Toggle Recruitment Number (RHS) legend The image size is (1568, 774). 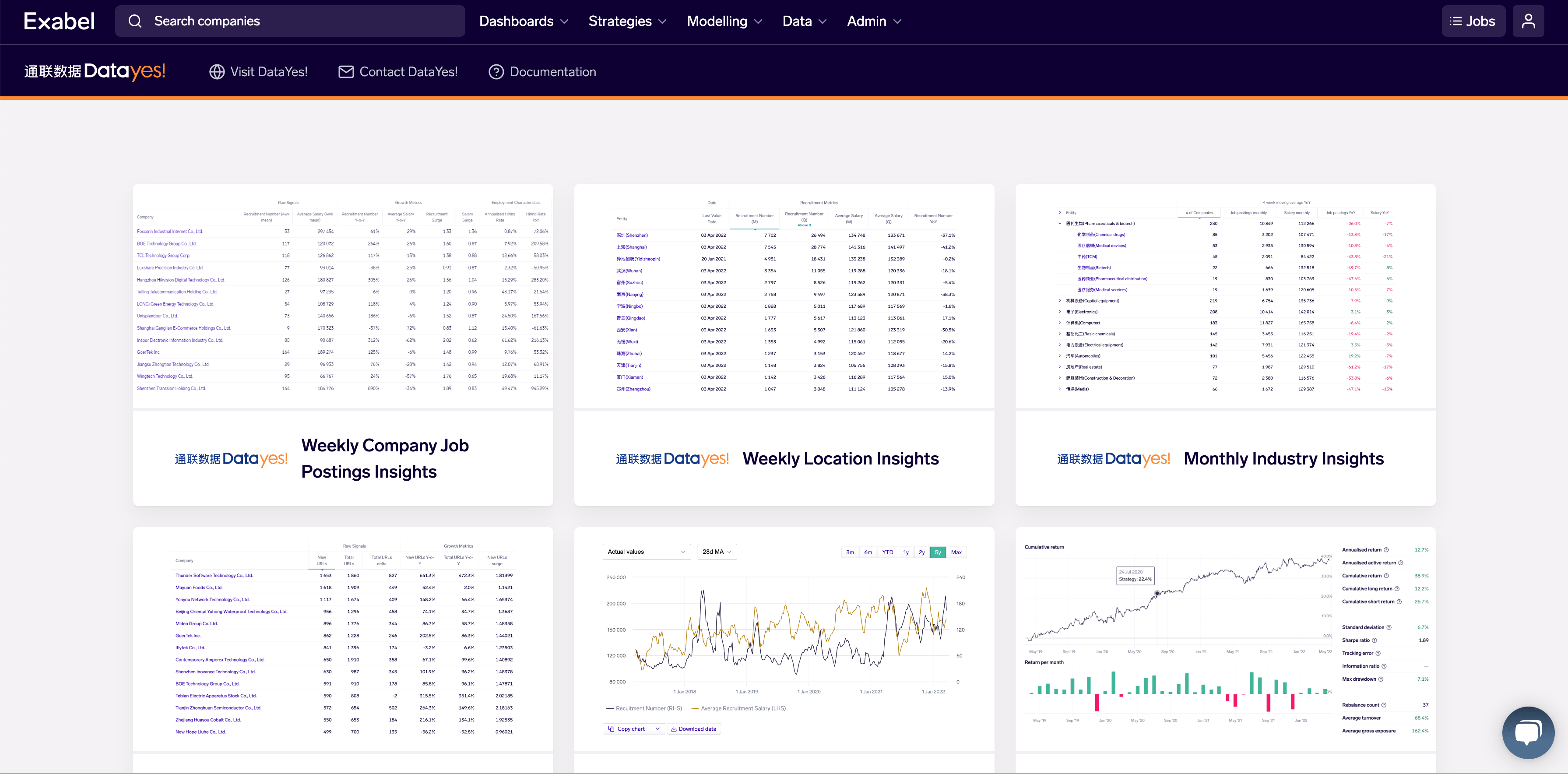pyautogui.click(x=644, y=708)
